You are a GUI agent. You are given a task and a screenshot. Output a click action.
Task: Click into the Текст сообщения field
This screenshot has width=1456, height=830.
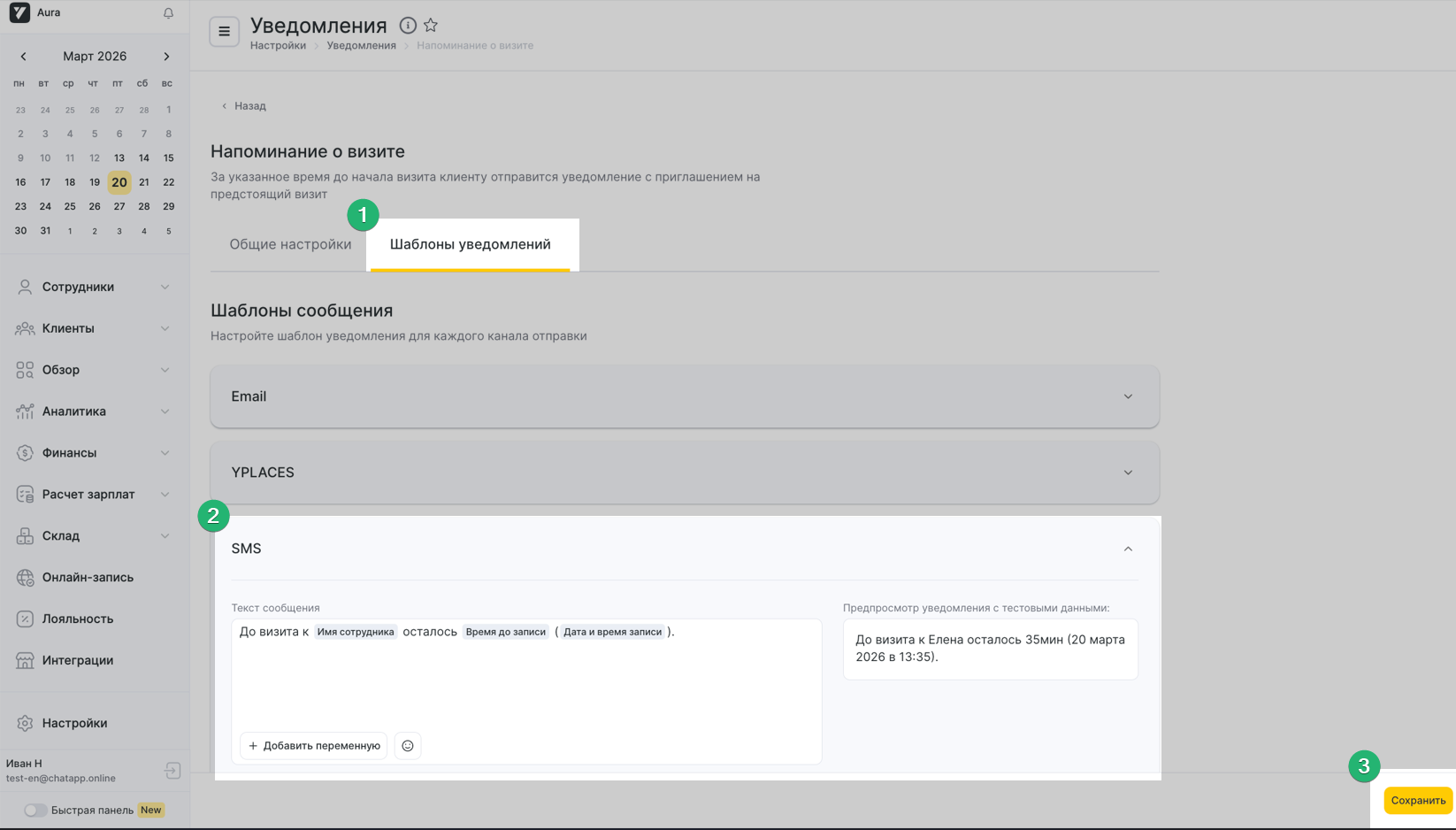(x=526, y=677)
